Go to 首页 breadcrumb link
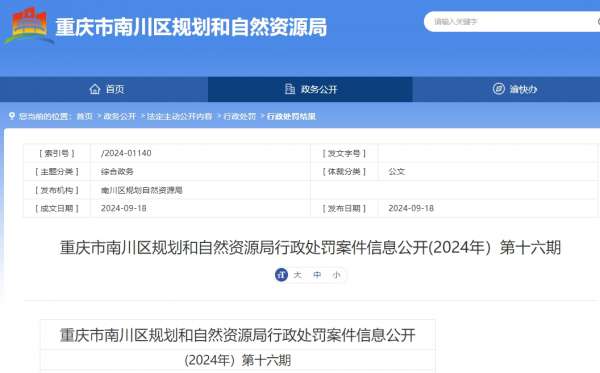 85,116
